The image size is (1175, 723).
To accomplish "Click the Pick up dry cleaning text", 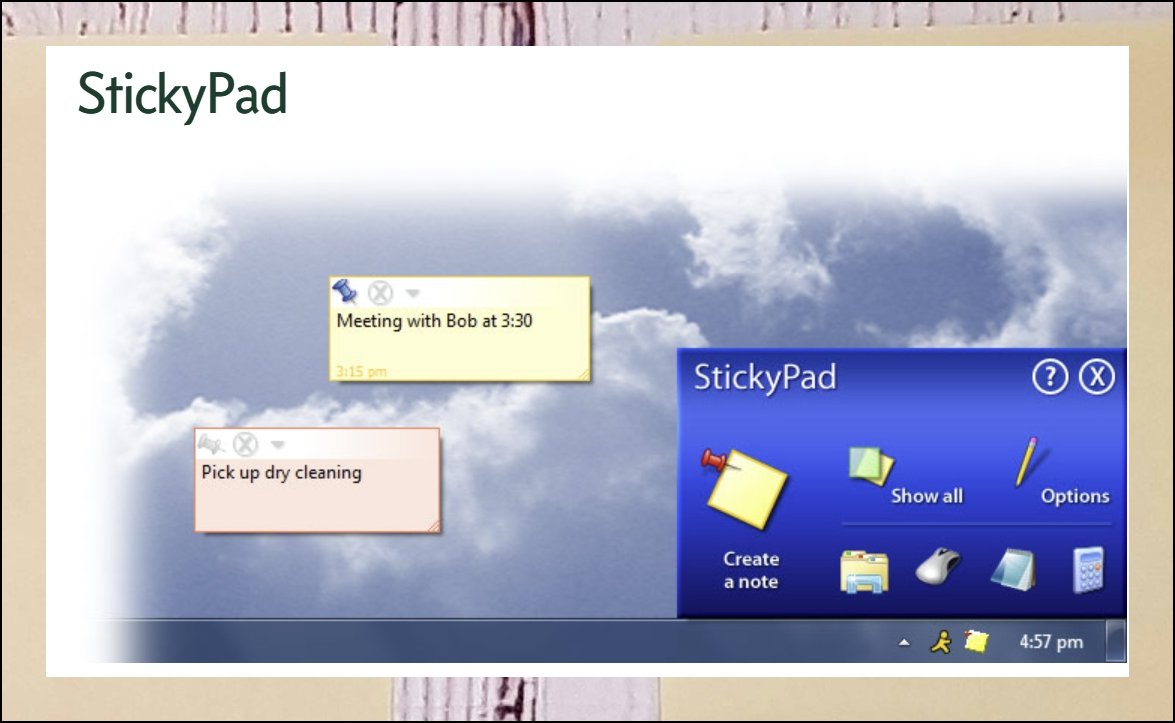I will tap(281, 473).
